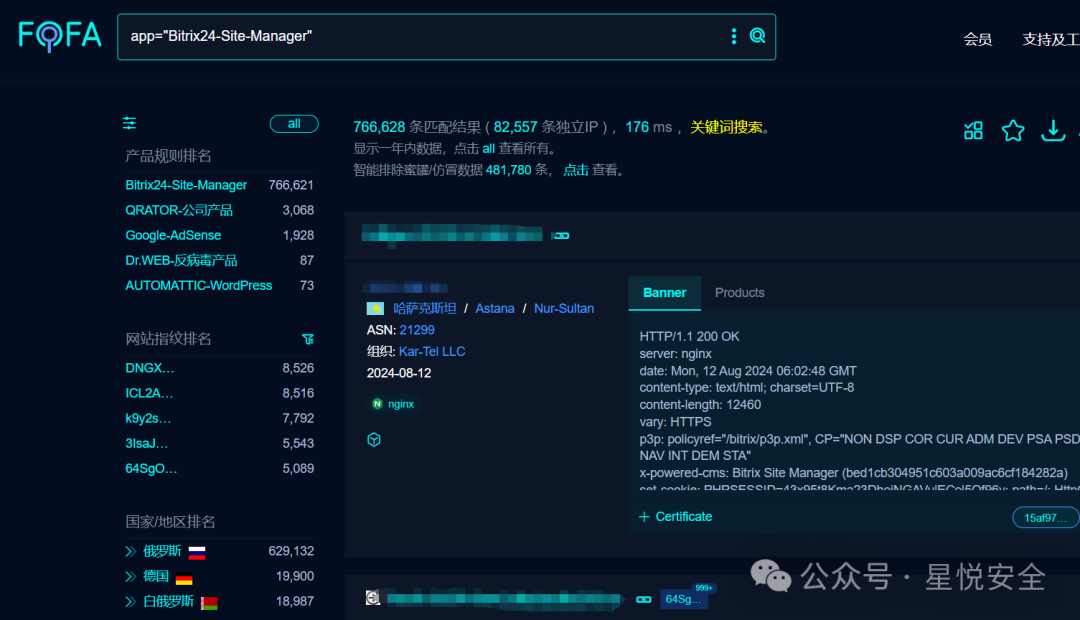The width and height of the screenshot is (1080, 620).
Task: Open the filter settings sliders icon
Action: (129, 123)
